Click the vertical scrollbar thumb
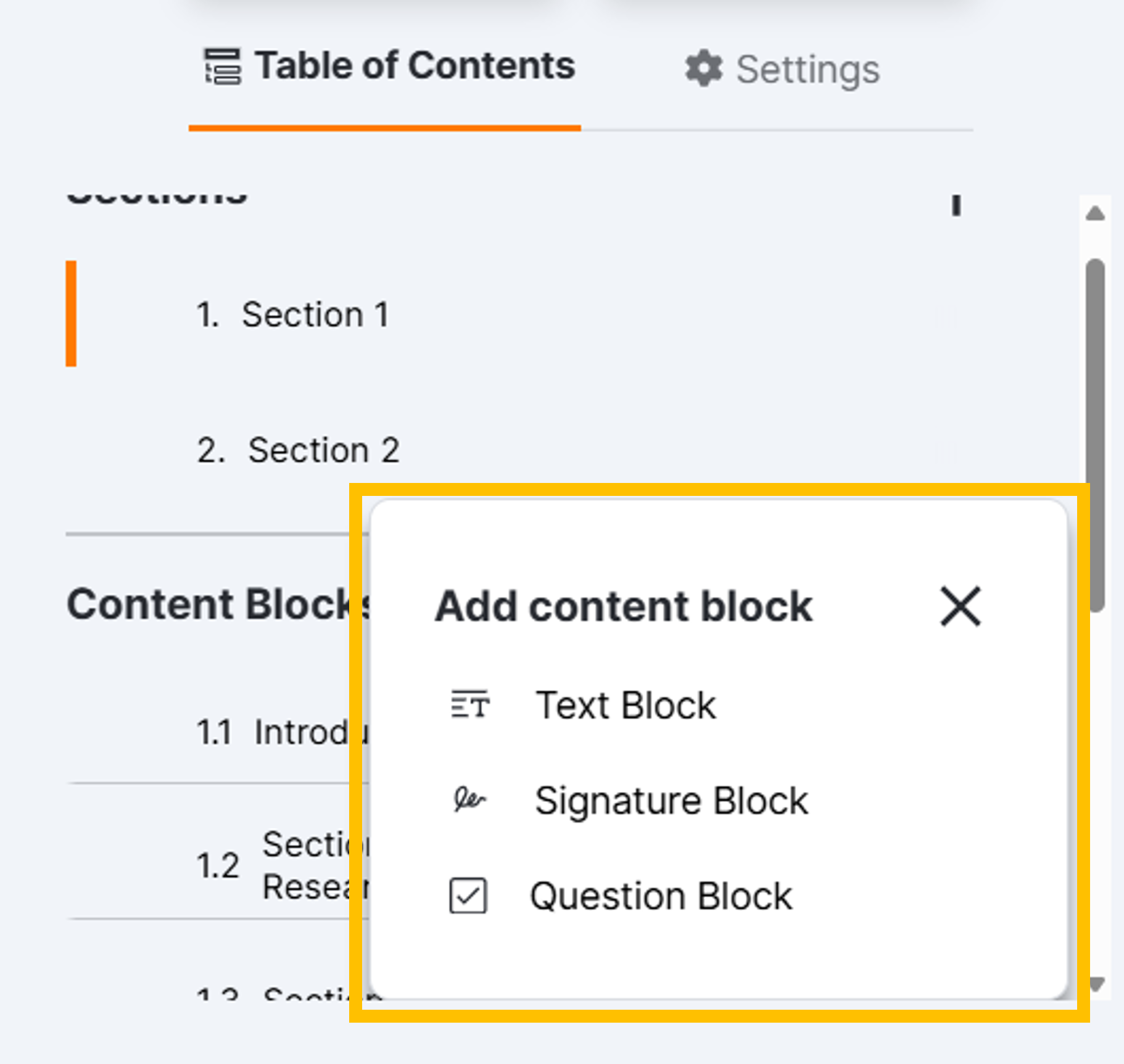Image resolution: width=1124 pixels, height=1064 pixels. pos(1096,432)
